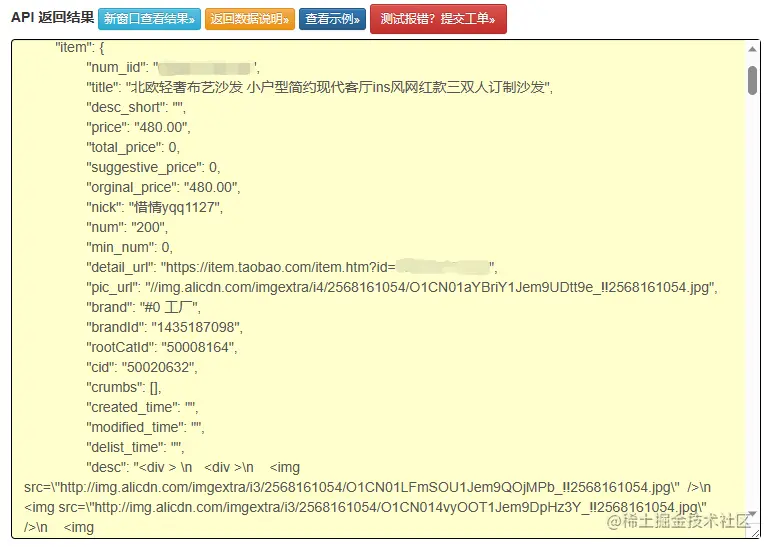Click the API 返回结果 heading

(x=52, y=18)
